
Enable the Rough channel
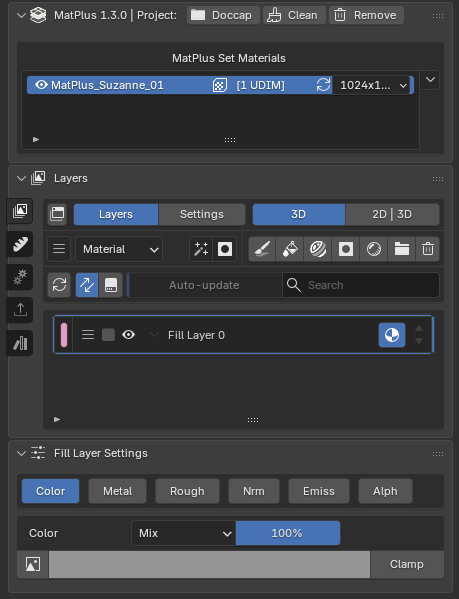click(x=187, y=491)
